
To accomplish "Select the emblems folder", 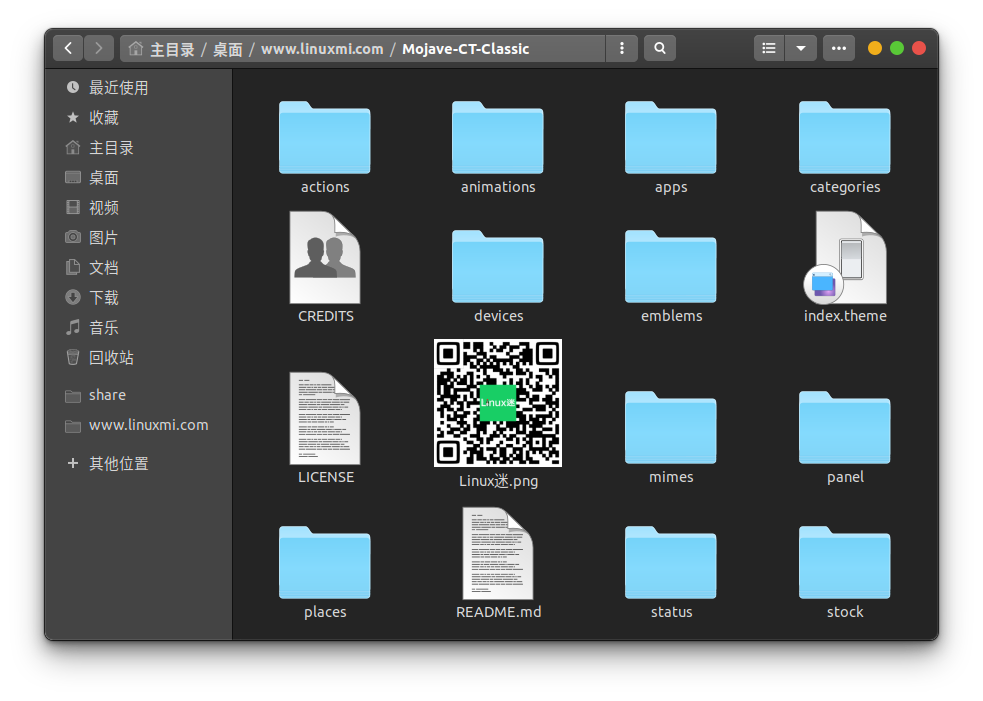I will coord(671,266).
